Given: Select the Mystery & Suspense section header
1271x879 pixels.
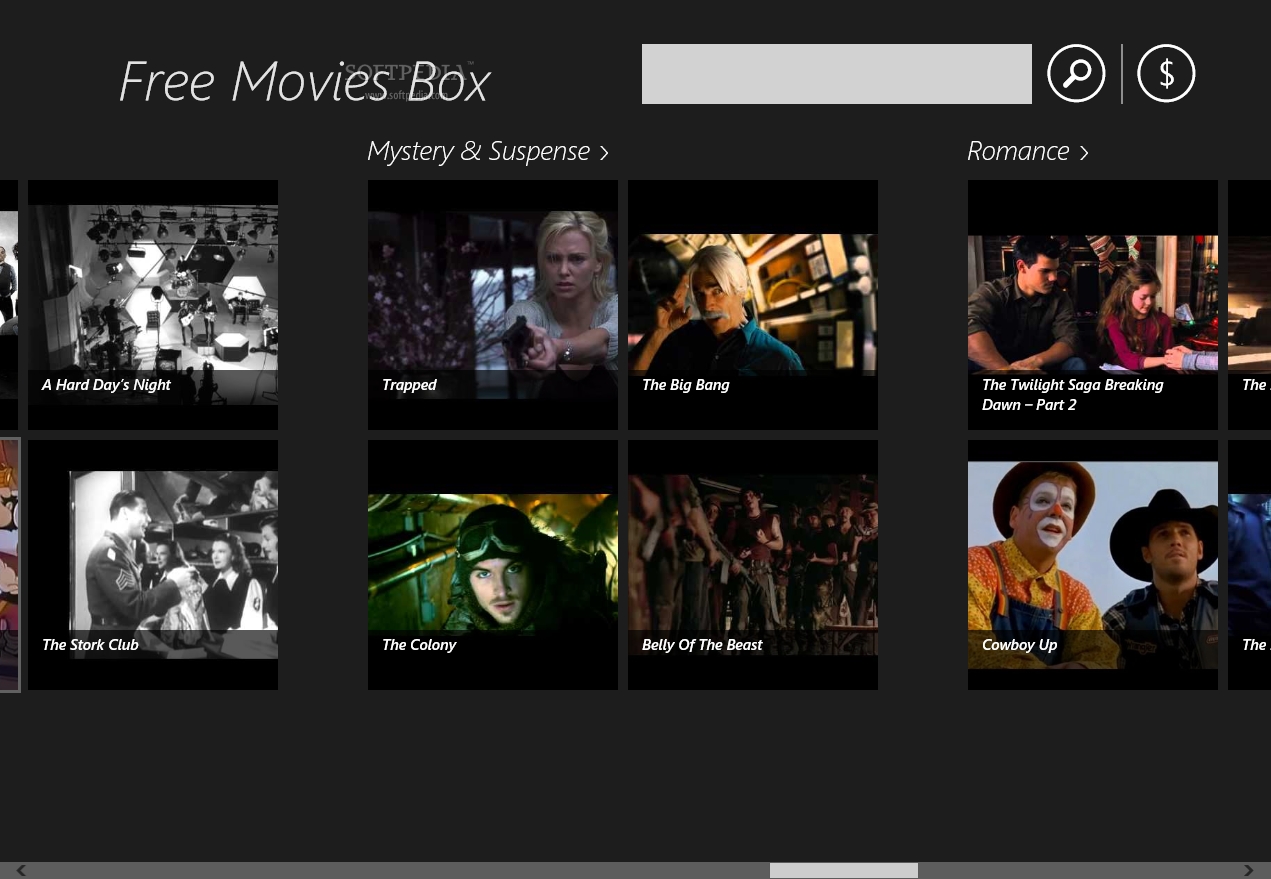Looking at the screenshot, I should pos(478,151).
